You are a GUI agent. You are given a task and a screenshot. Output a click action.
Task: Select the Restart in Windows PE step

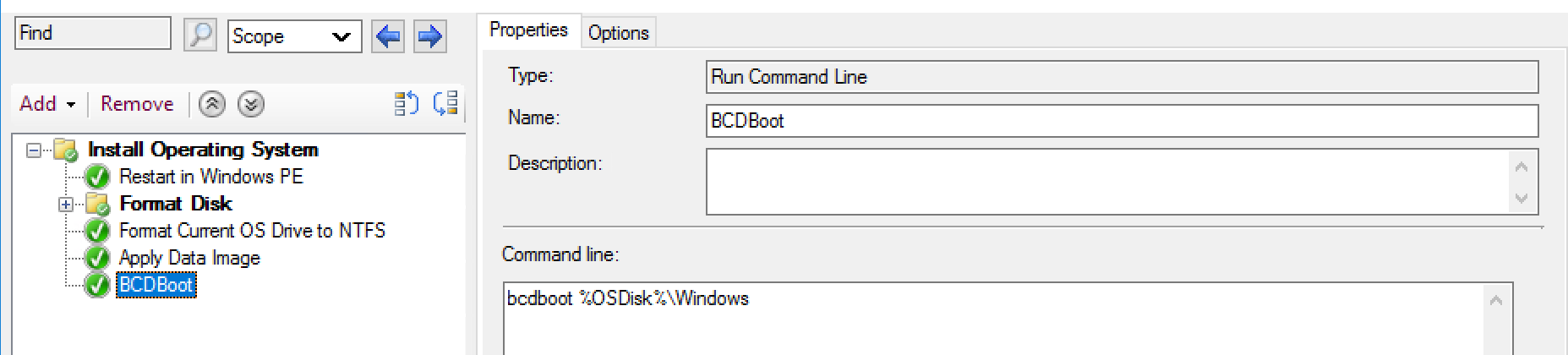click(x=210, y=177)
